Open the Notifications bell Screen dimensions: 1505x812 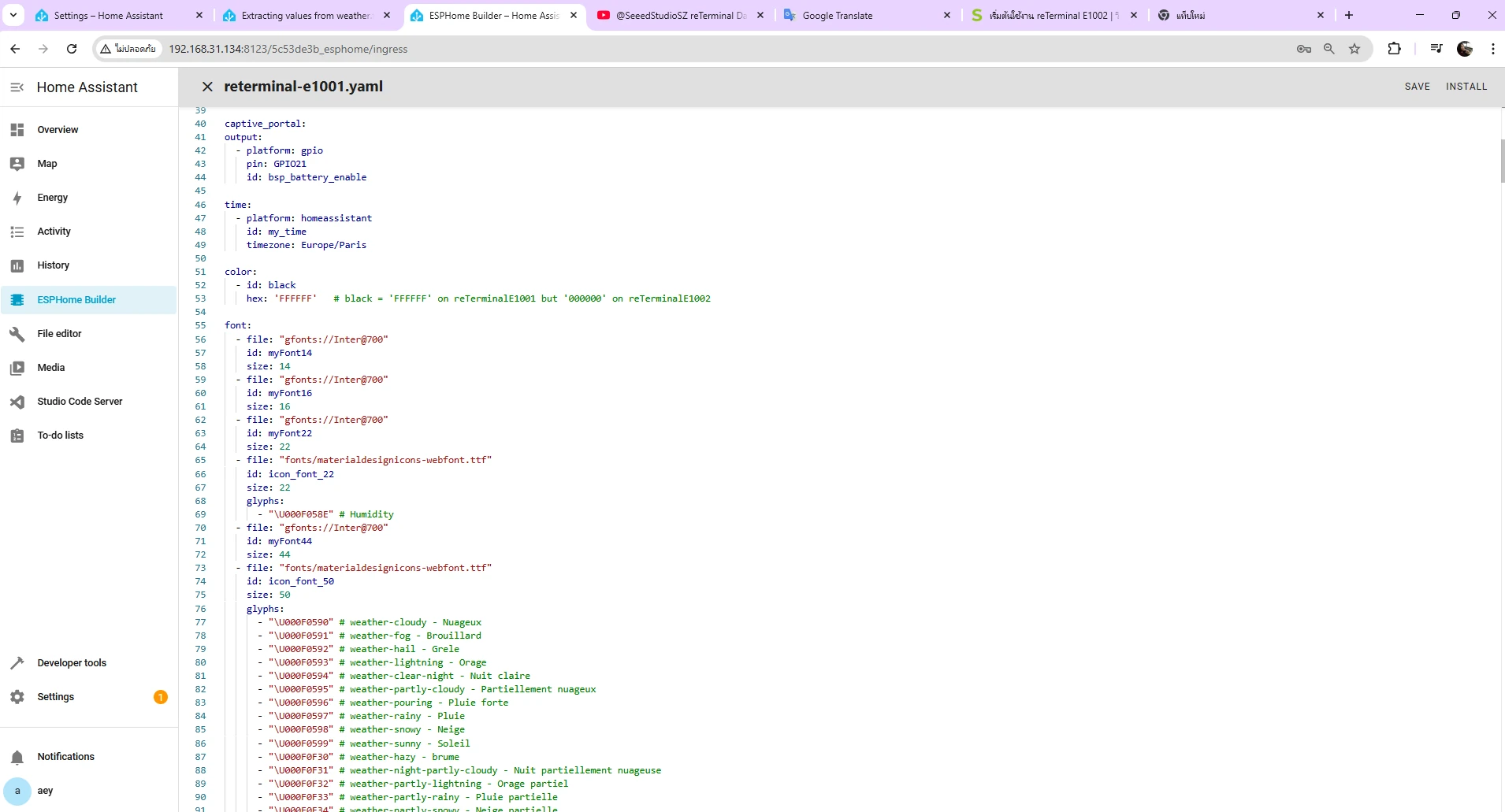click(x=17, y=757)
